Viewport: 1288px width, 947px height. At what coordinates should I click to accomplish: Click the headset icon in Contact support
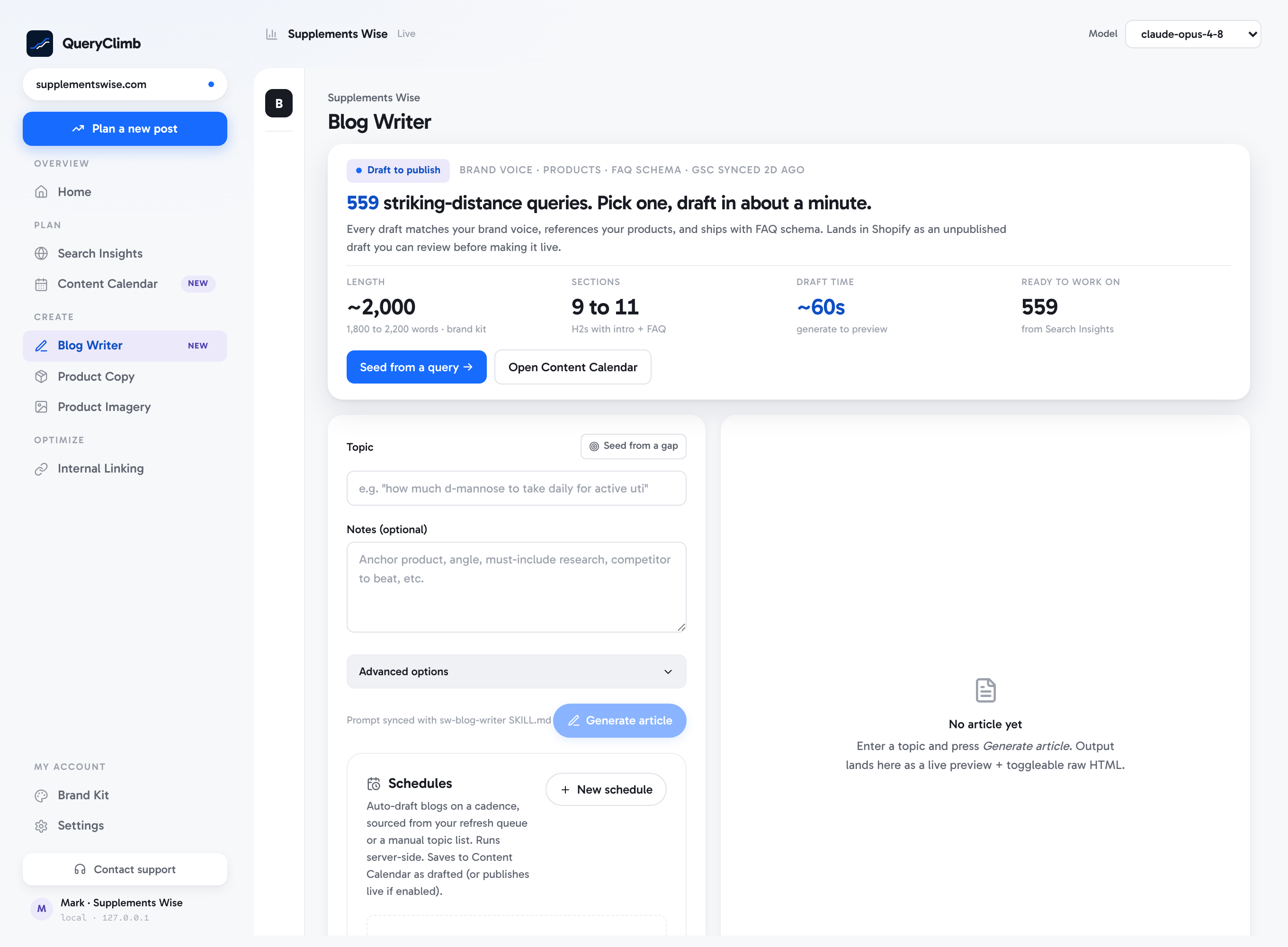click(80, 870)
